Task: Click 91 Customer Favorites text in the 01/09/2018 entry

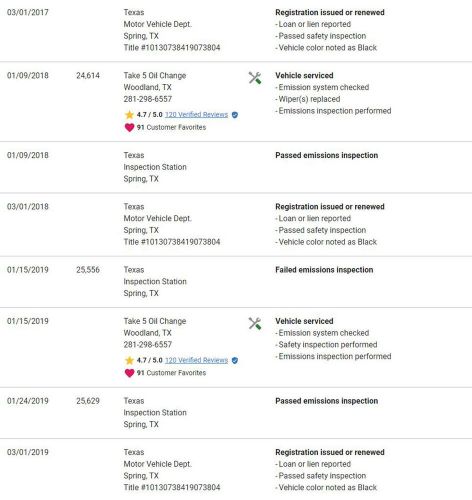Action: tap(171, 127)
